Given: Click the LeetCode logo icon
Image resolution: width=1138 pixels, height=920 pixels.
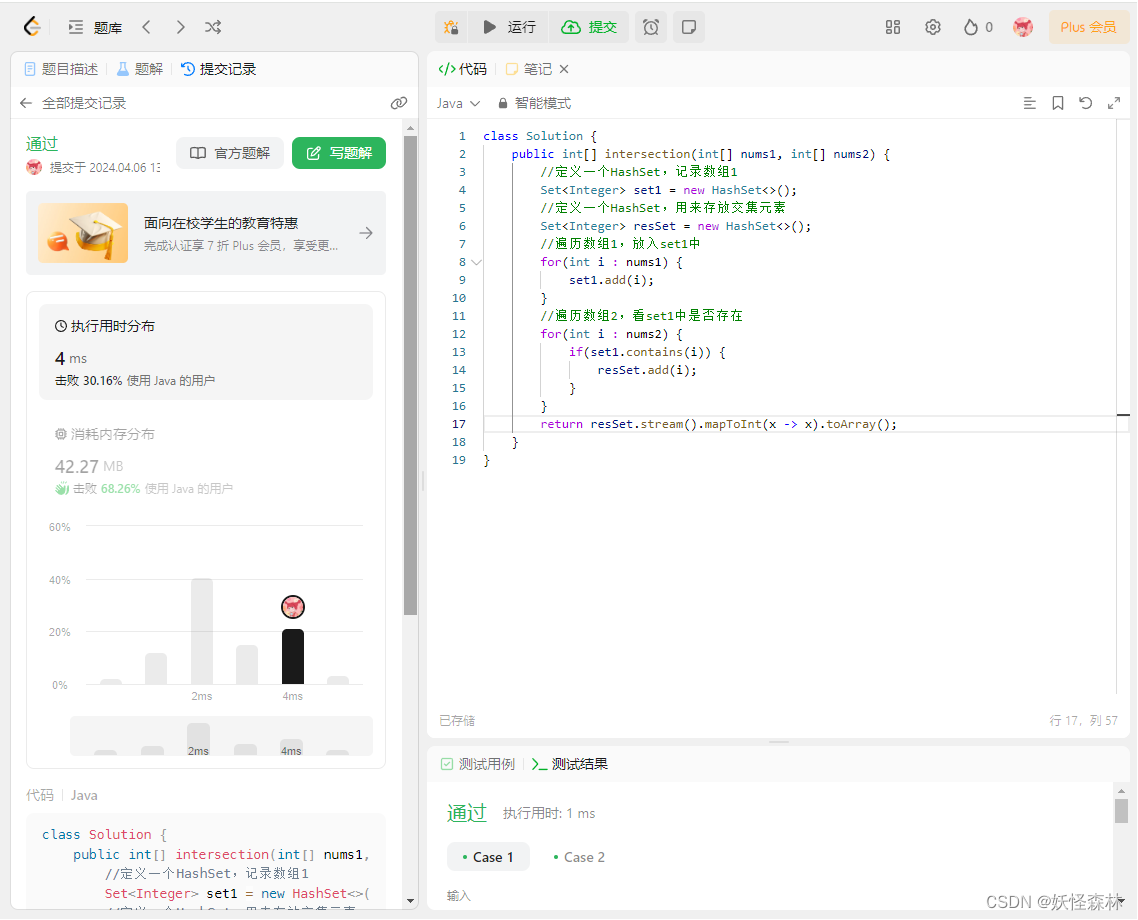Looking at the screenshot, I should point(32,27).
